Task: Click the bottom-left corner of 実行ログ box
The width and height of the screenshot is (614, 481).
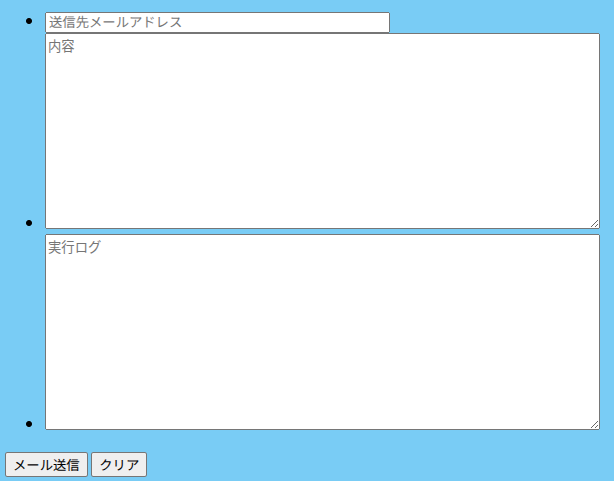Action: pos(48,427)
